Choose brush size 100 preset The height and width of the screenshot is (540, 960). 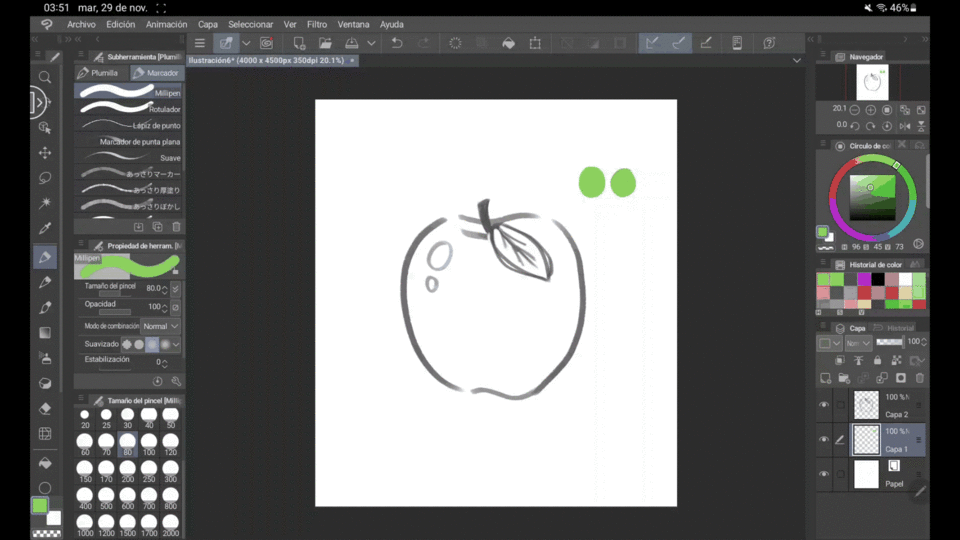pos(149,444)
